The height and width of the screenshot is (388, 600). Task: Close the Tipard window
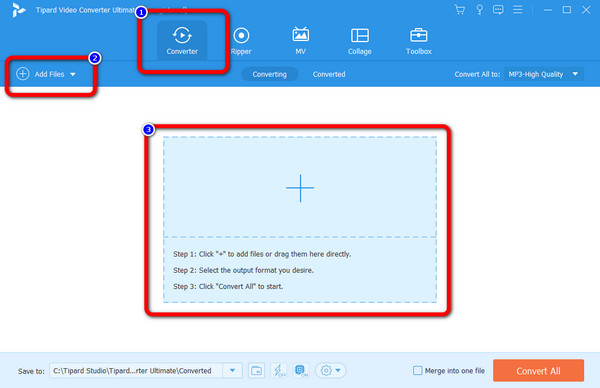tap(586, 10)
